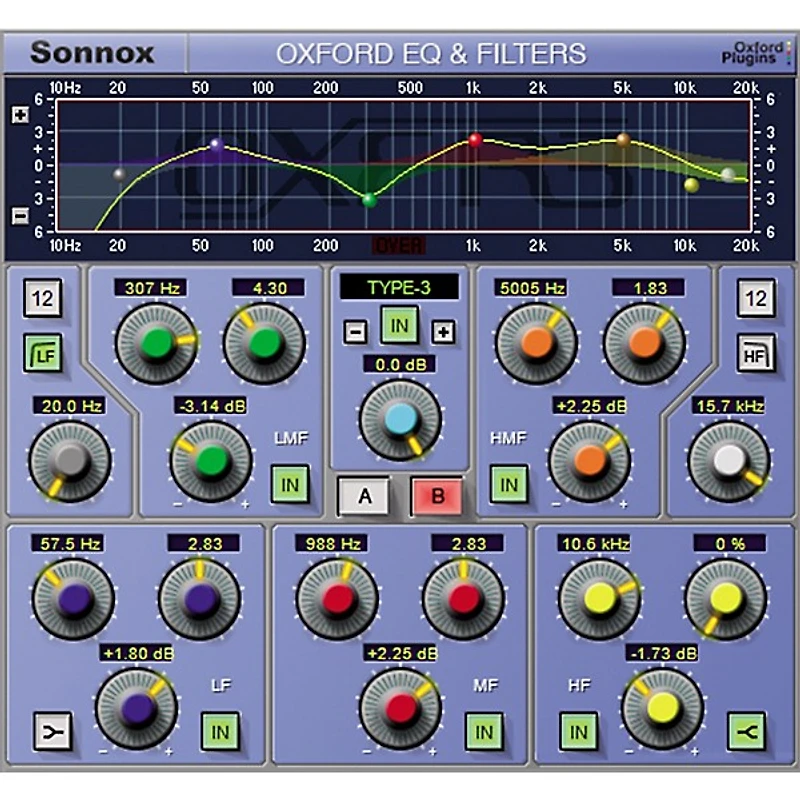800x800 pixels.
Task: Click the HF overshoot knob at 0 %
Action: pyautogui.click(x=726, y=599)
